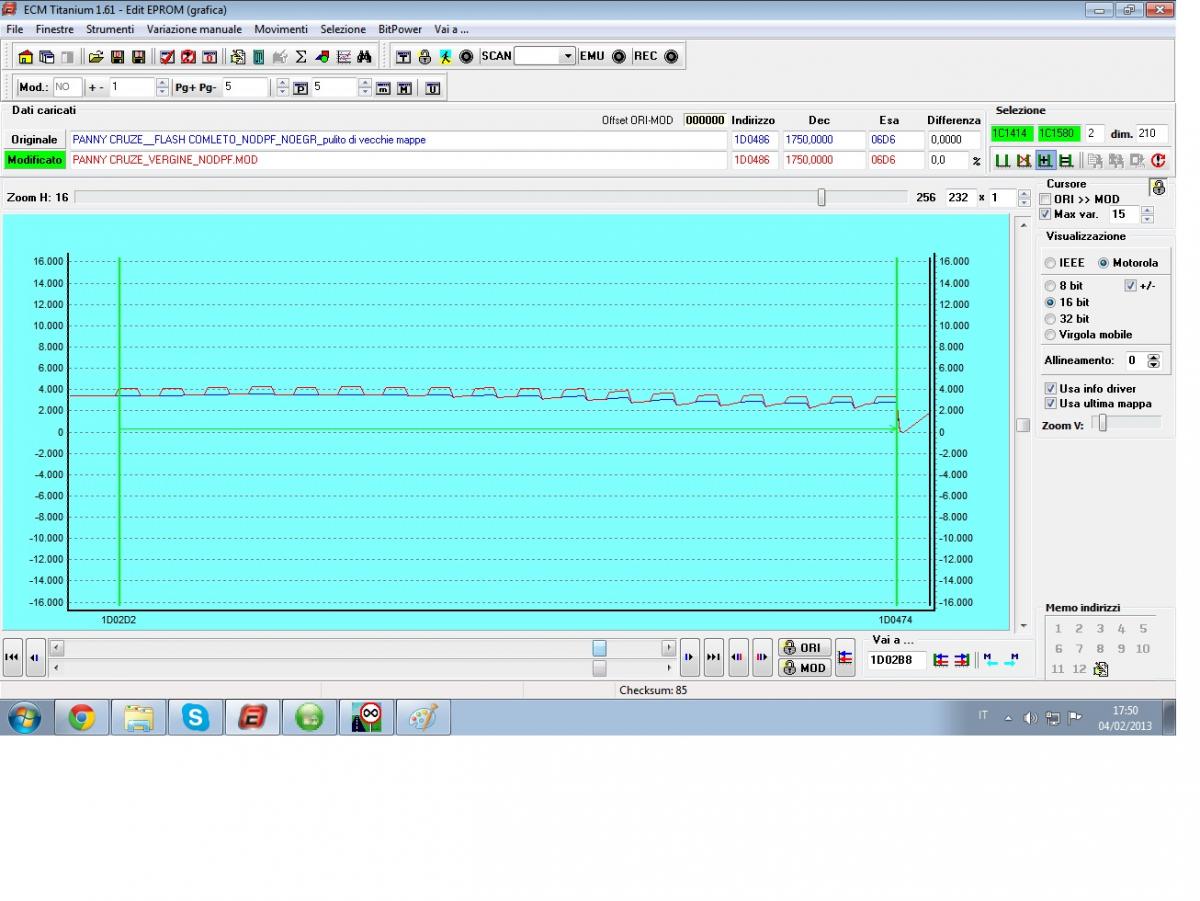Image resolution: width=1200 pixels, height=901 pixels.
Task: Open Paint from the taskbar
Action: coord(423,717)
